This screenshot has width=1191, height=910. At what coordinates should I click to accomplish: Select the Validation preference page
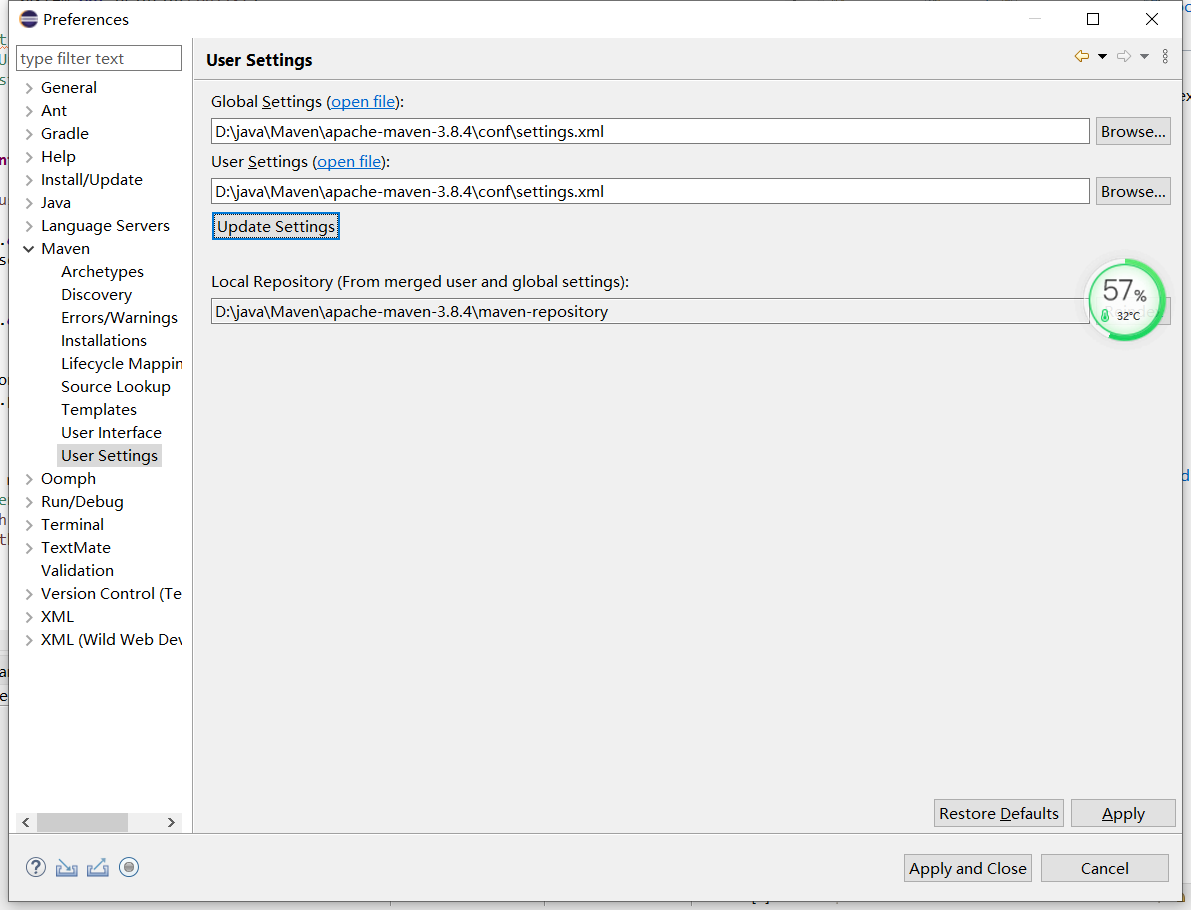click(77, 570)
